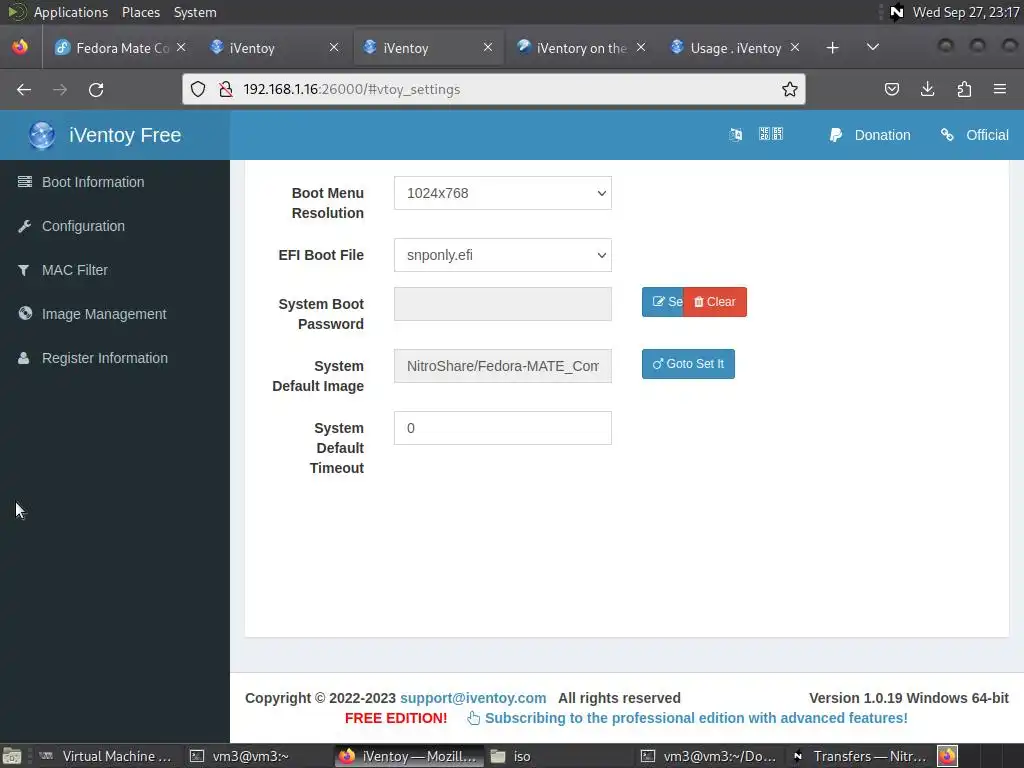
Task: Click the browser back arrow
Action: (x=24, y=89)
